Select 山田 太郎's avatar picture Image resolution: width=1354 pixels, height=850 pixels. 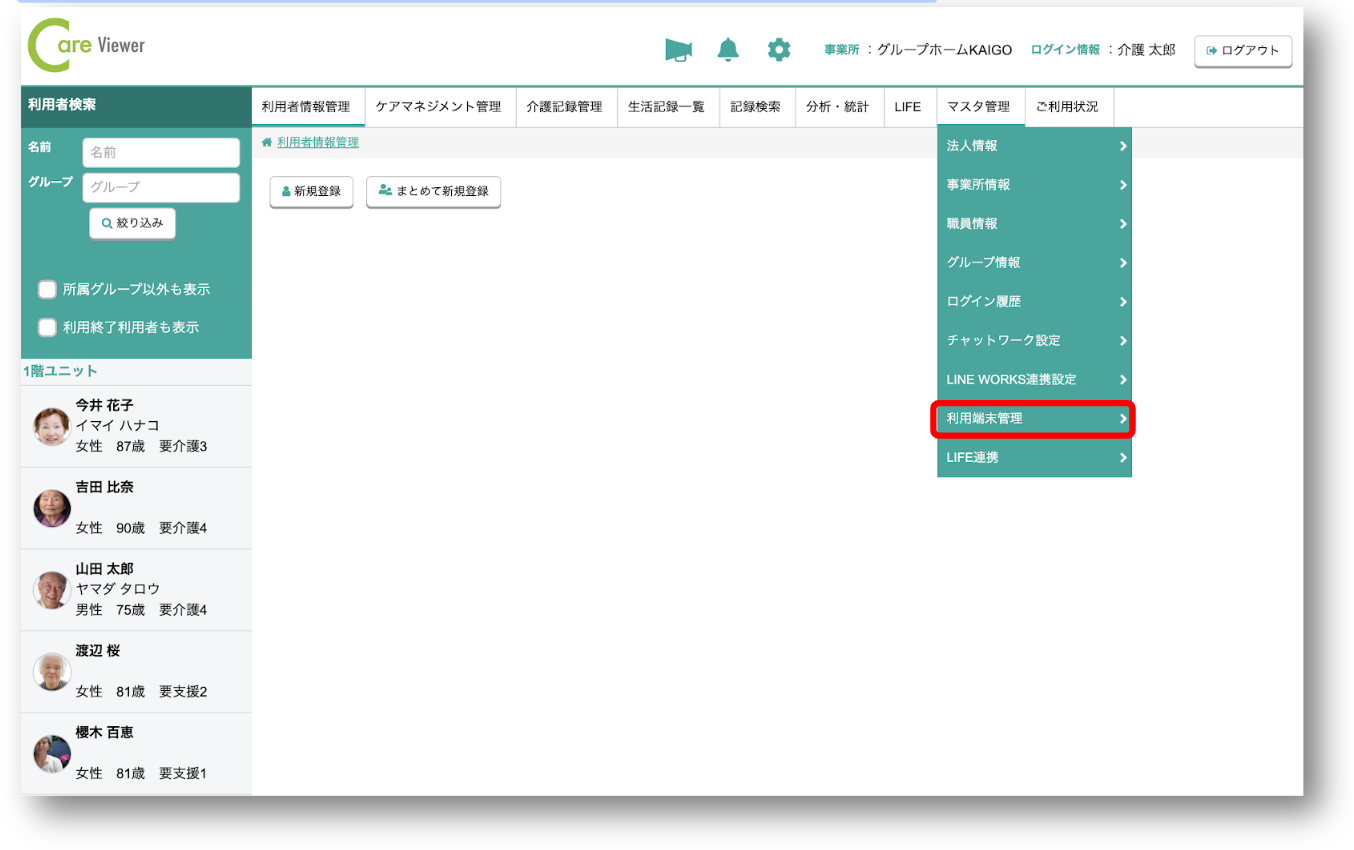[52, 590]
